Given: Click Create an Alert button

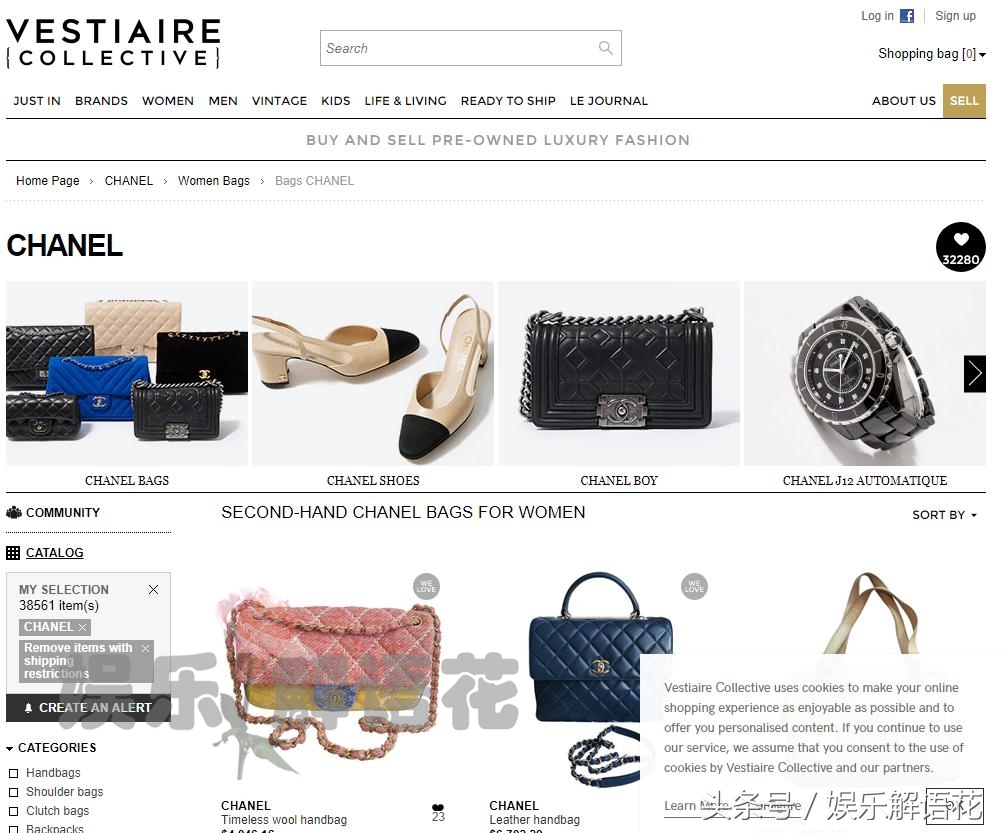Looking at the screenshot, I should (88, 708).
